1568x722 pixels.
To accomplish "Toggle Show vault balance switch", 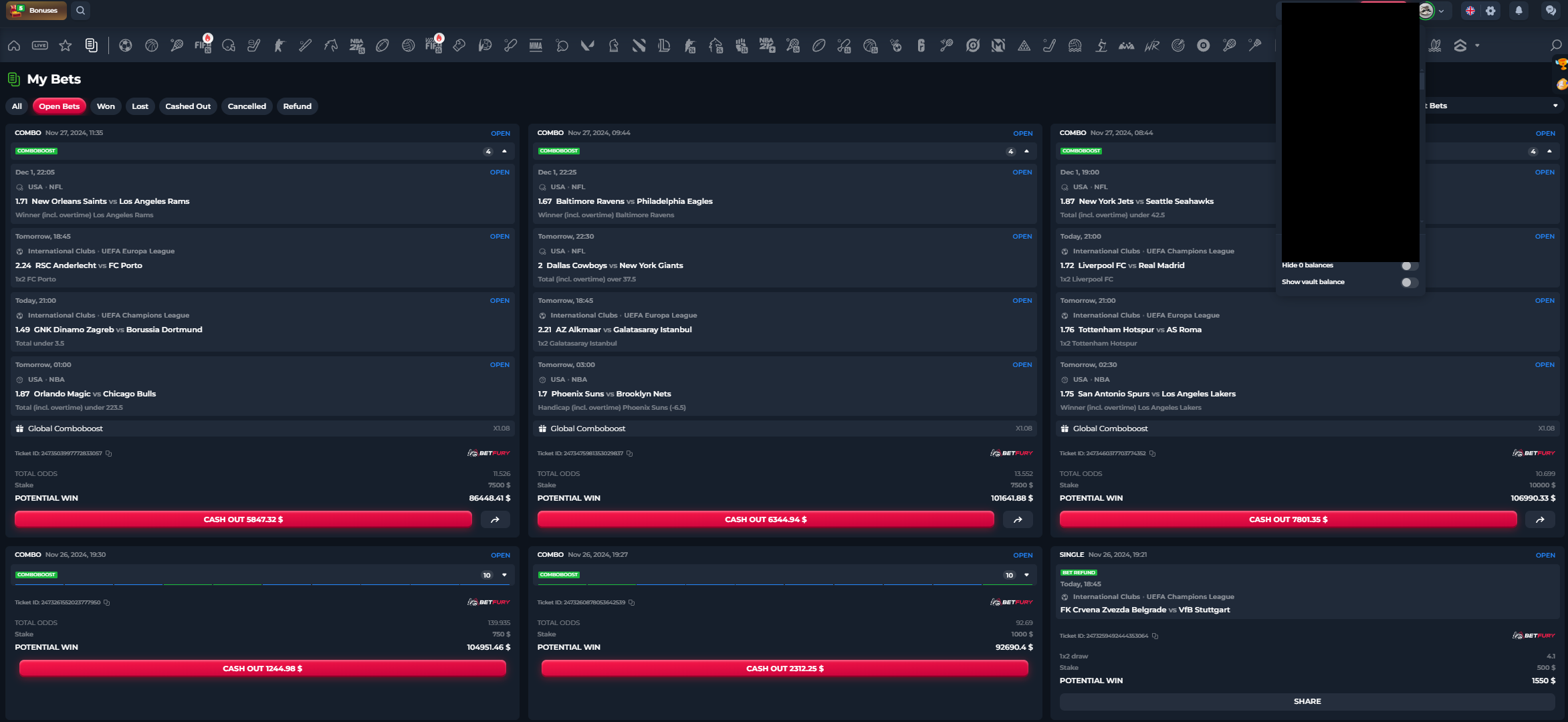I will (1409, 282).
